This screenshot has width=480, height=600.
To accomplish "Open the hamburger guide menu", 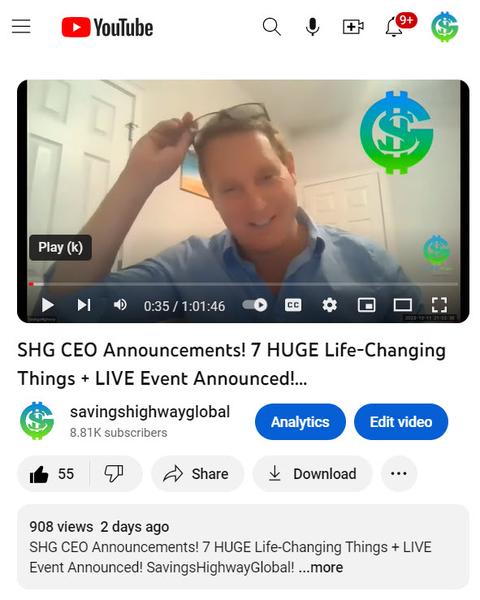I will tap(21, 27).
